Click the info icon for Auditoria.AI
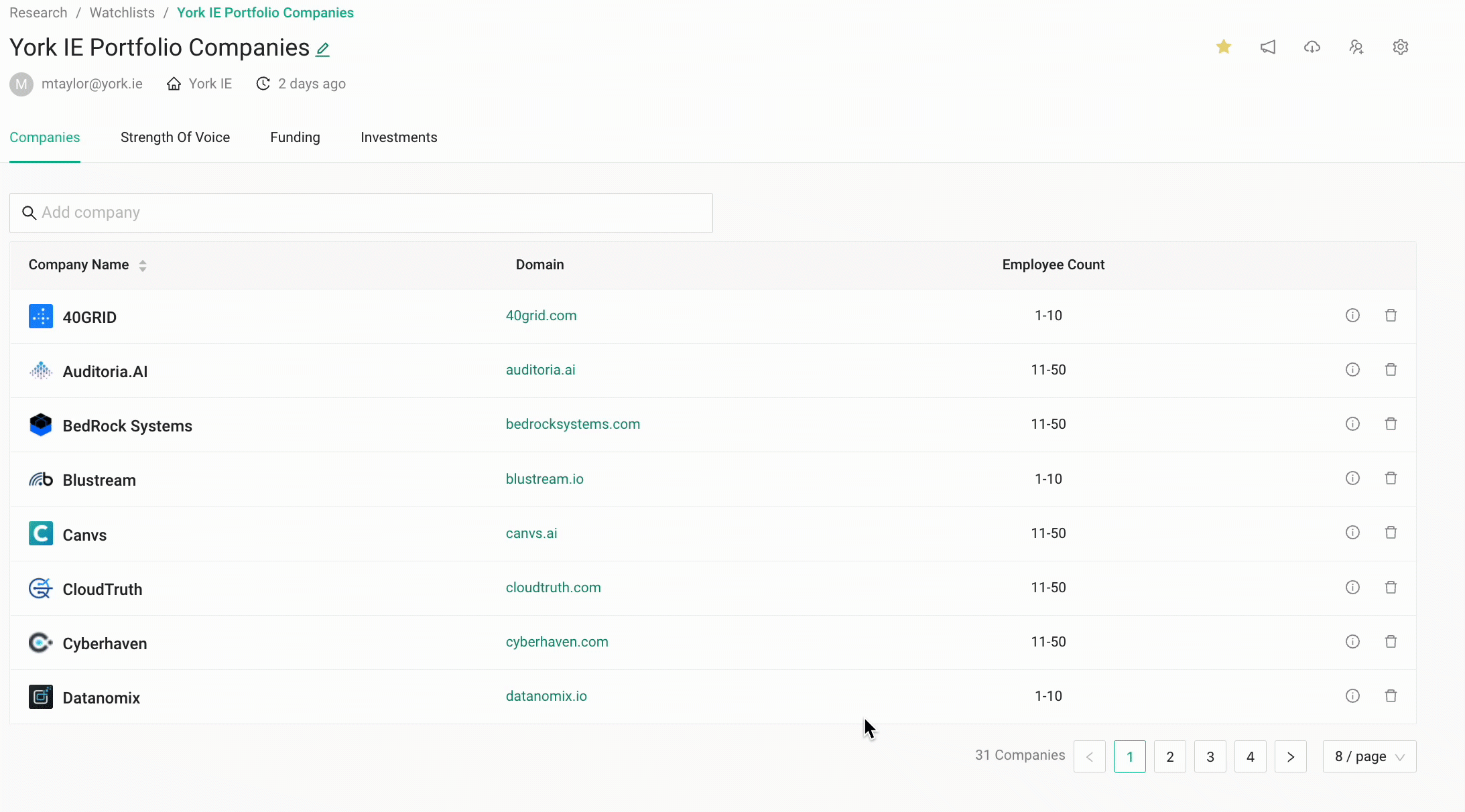1465x812 pixels. (x=1352, y=369)
